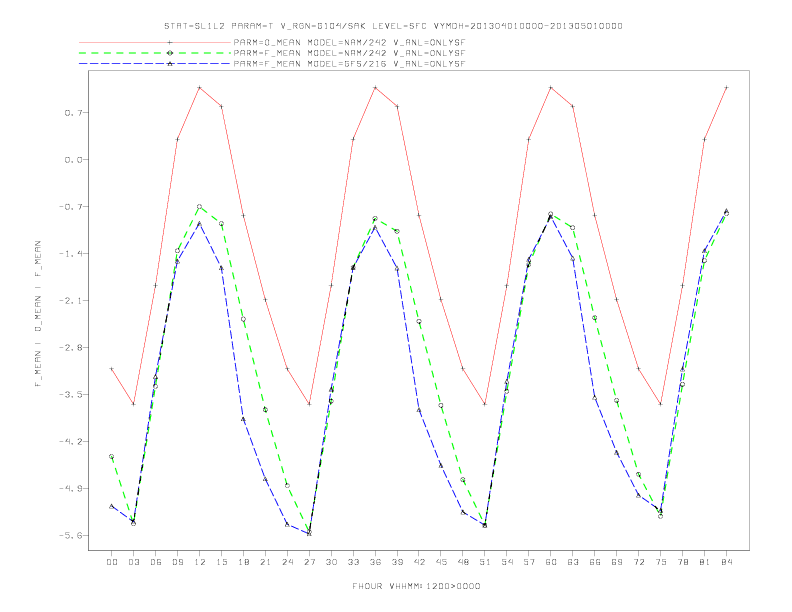Screen dimensions: 792x612
Task: Click y-axis tick label -3.5
Action: click(70, 394)
